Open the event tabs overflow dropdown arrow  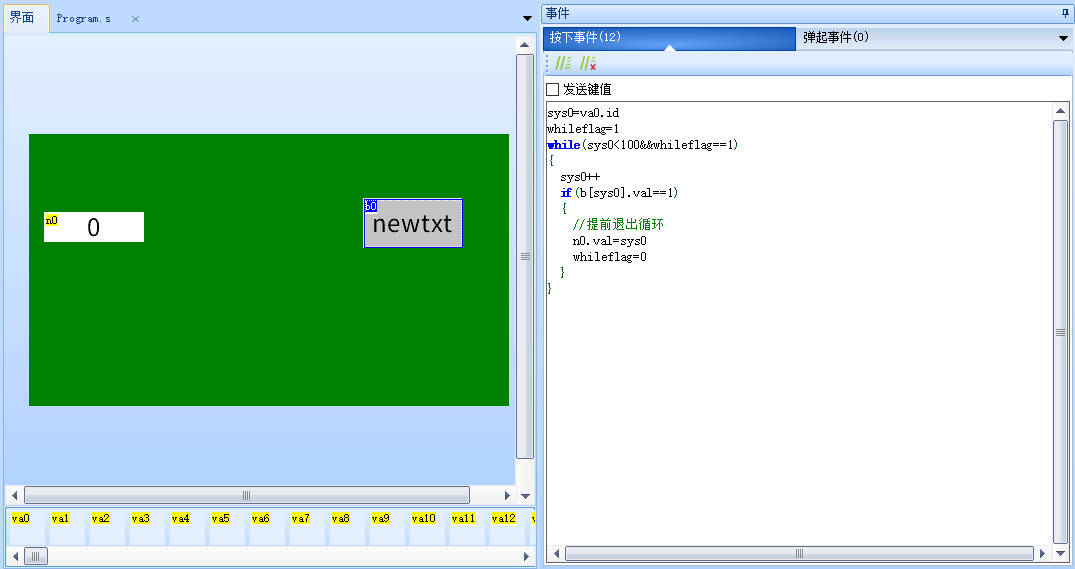pos(1063,38)
